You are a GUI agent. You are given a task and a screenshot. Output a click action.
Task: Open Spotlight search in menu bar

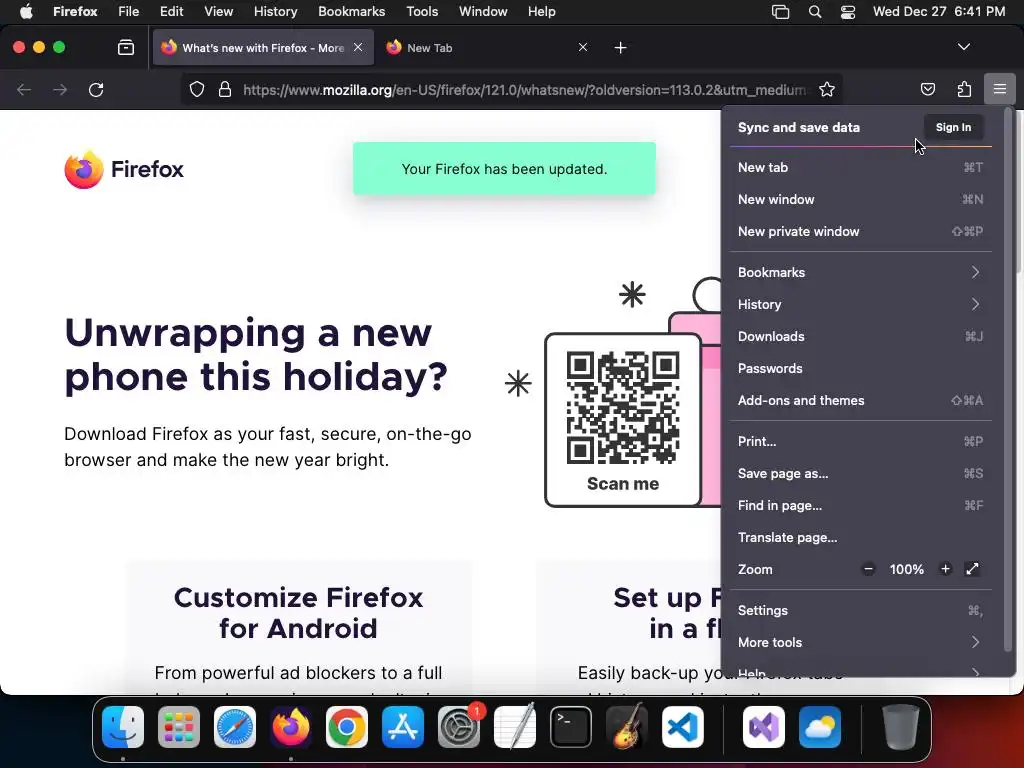coord(814,12)
